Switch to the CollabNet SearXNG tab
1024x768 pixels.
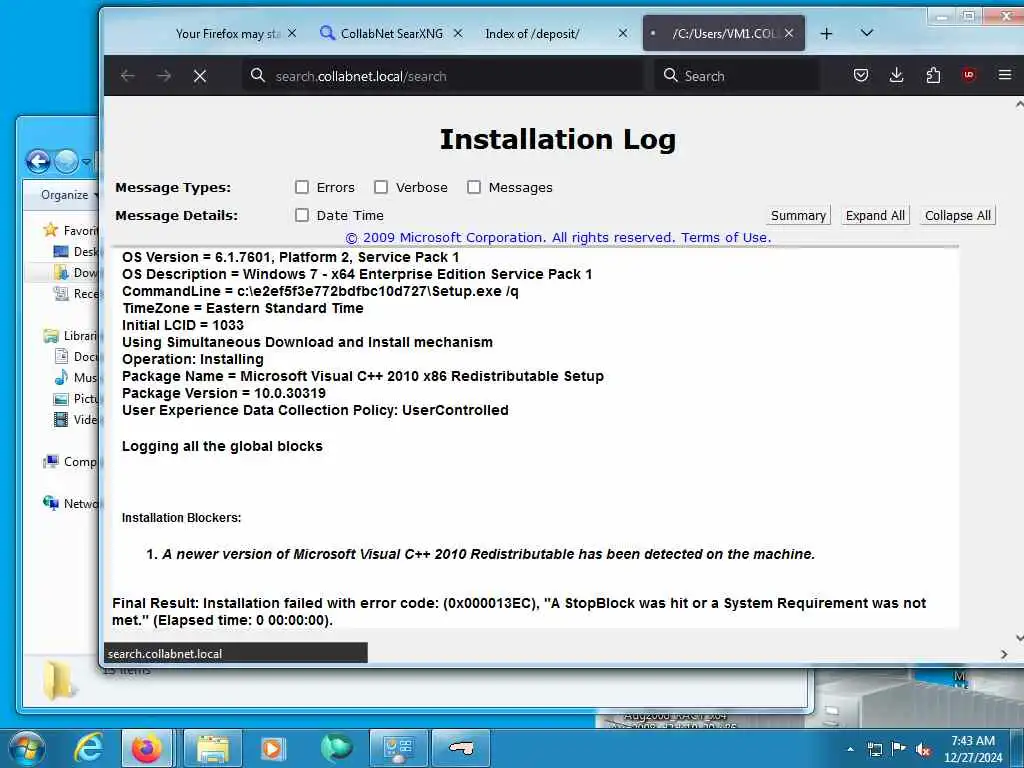(x=391, y=33)
